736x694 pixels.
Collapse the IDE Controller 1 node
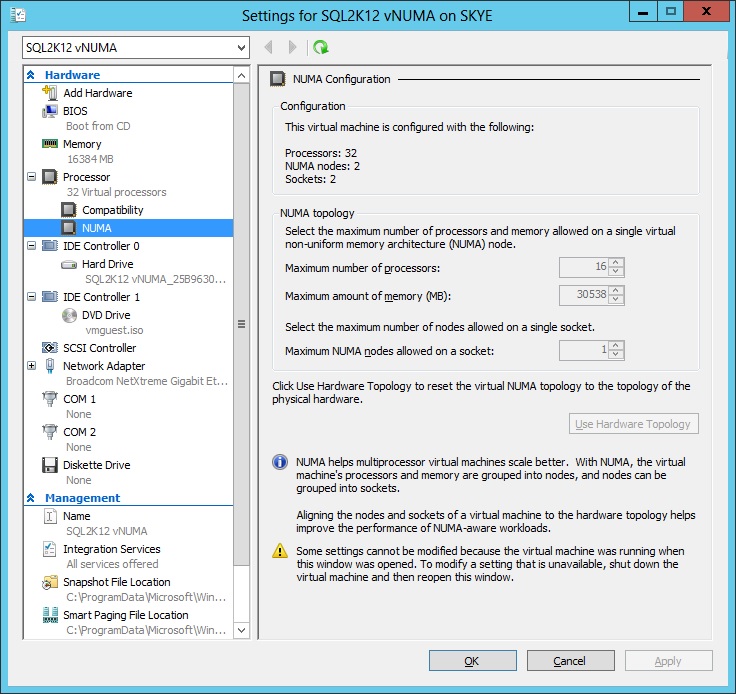pos(31,297)
